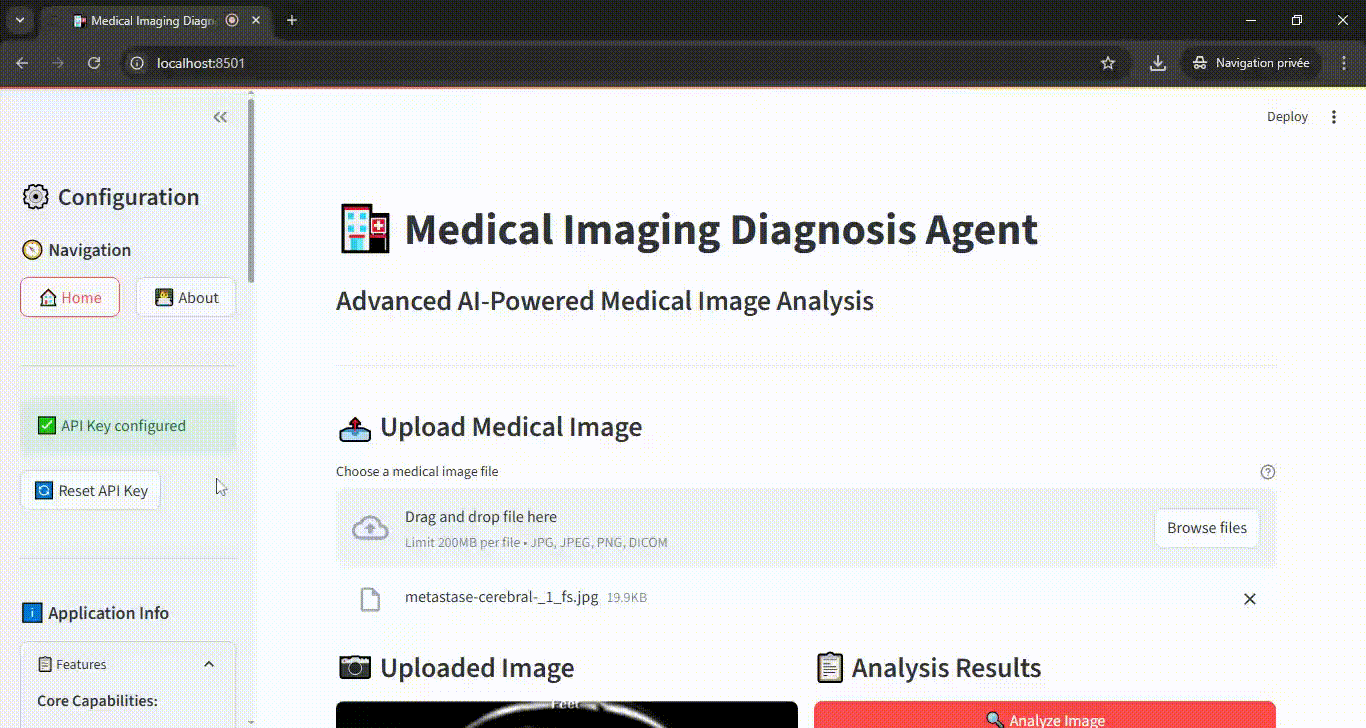Click the uploaded file document icon
The image size is (1366, 728).
[371, 599]
